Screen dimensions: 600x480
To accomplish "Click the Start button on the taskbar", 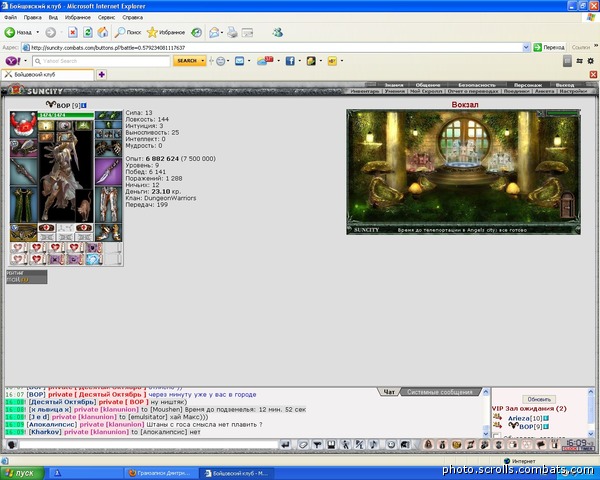I will click(x=20, y=473).
